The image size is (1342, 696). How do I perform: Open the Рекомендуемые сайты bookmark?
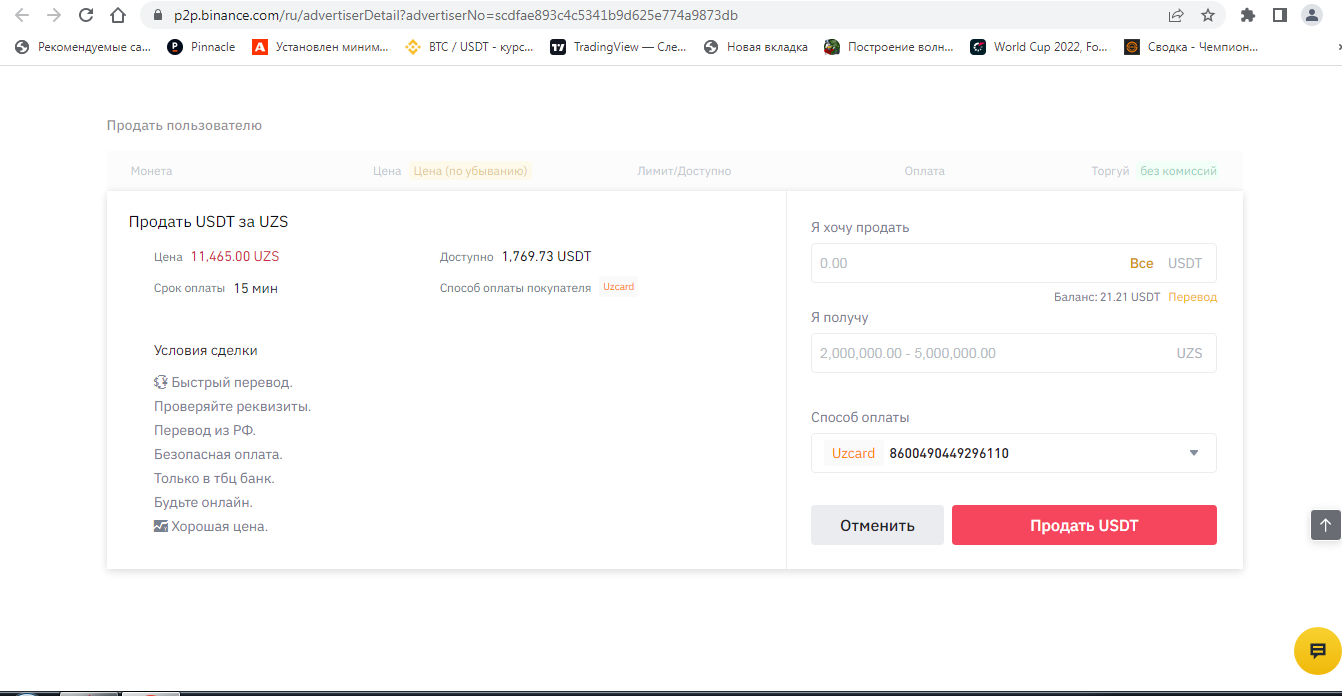tap(83, 47)
